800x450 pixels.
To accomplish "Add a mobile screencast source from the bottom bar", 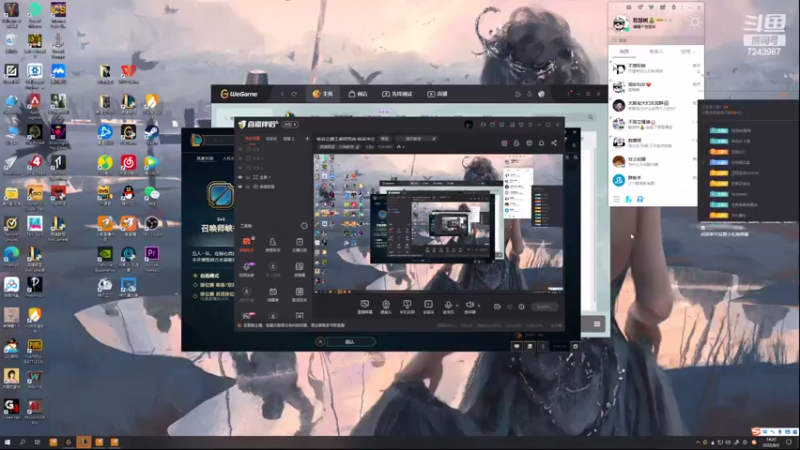I will tap(407, 307).
